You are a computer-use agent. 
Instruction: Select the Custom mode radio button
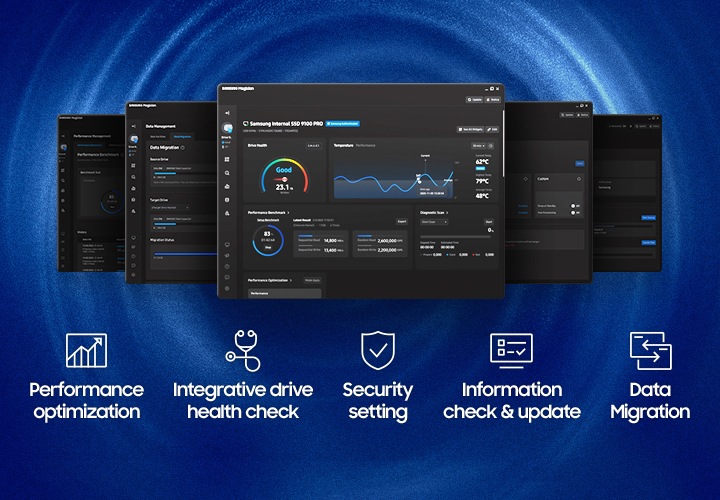click(x=579, y=179)
